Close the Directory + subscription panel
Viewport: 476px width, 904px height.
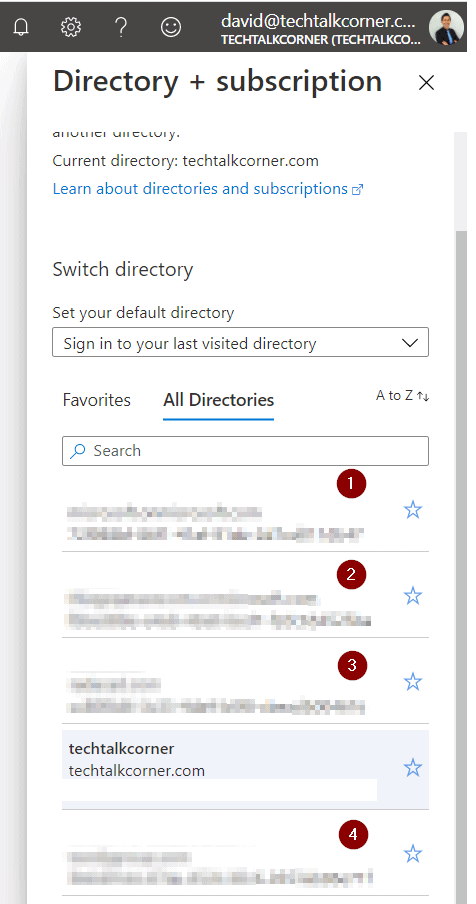tap(426, 83)
